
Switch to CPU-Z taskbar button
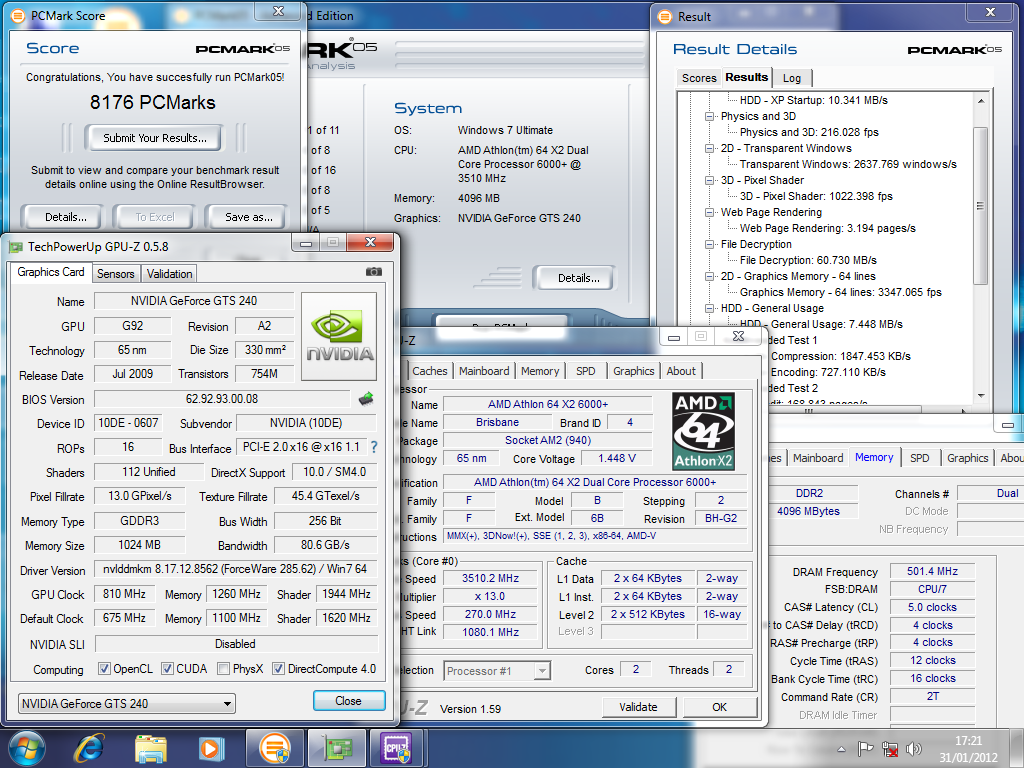coord(397,748)
